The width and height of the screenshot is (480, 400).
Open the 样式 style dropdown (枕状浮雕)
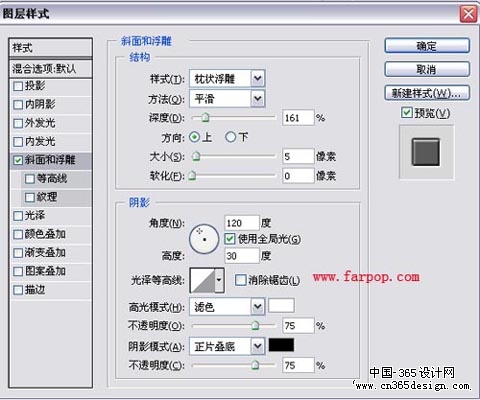point(227,79)
